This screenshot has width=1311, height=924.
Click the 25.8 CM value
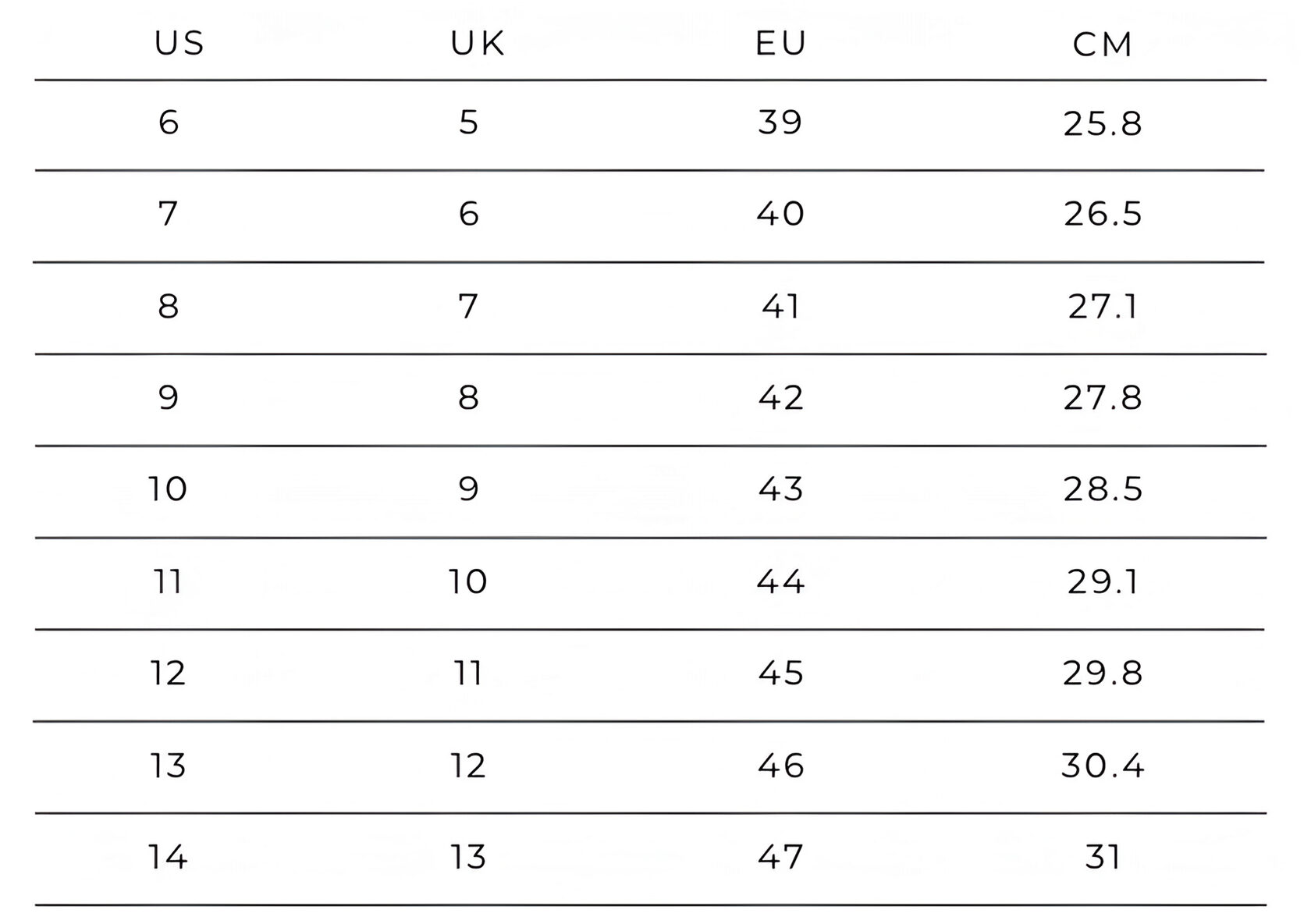tap(1102, 123)
